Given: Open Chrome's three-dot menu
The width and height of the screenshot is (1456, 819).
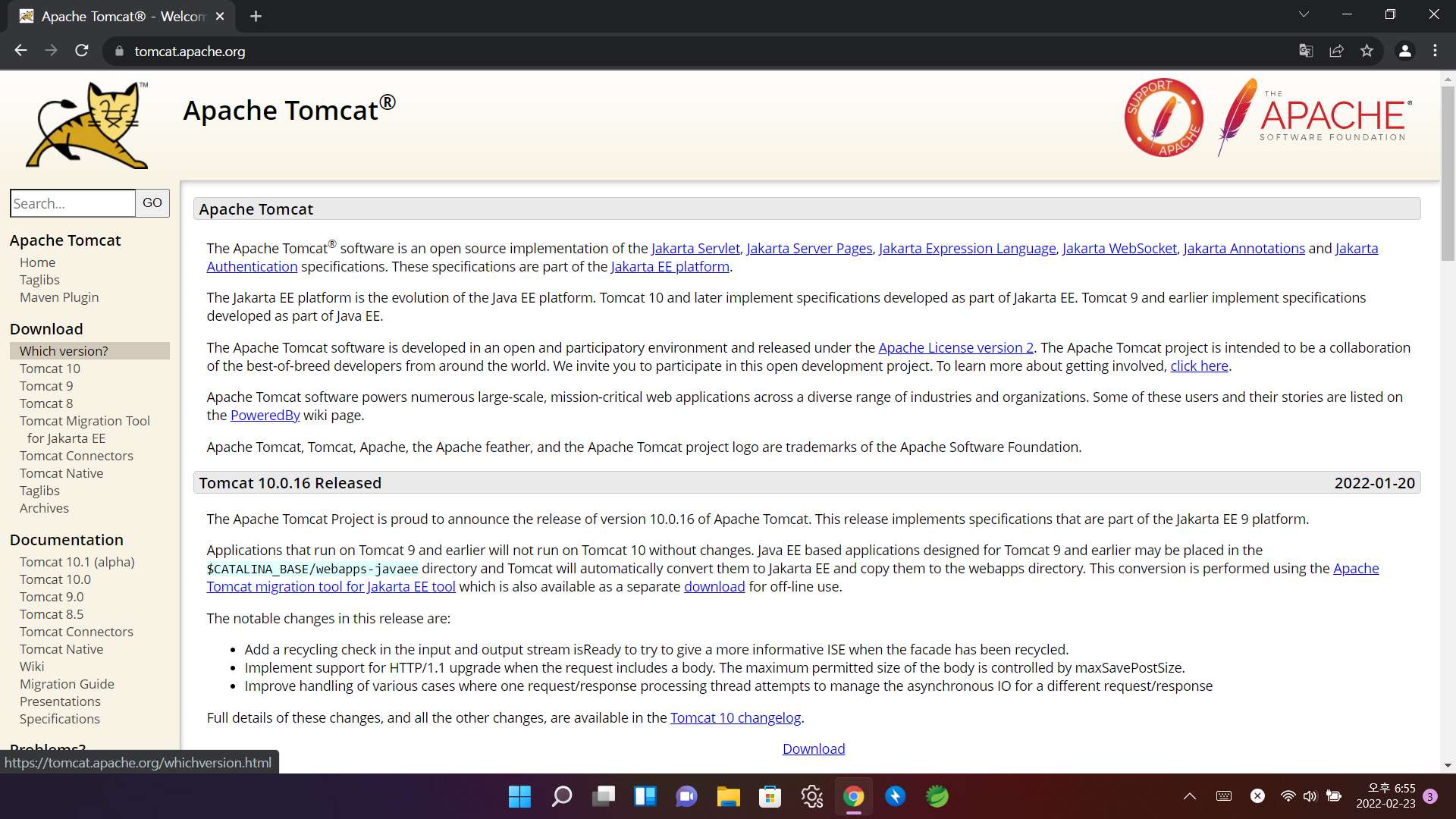Looking at the screenshot, I should [x=1435, y=51].
